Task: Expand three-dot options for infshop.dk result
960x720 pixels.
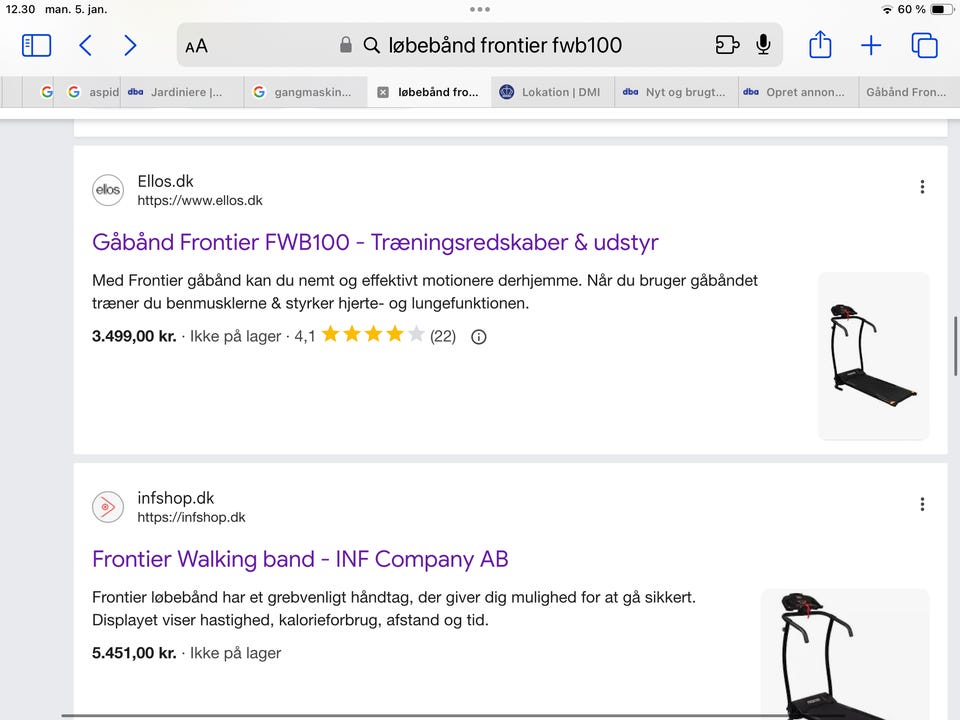Action: tap(922, 504)
